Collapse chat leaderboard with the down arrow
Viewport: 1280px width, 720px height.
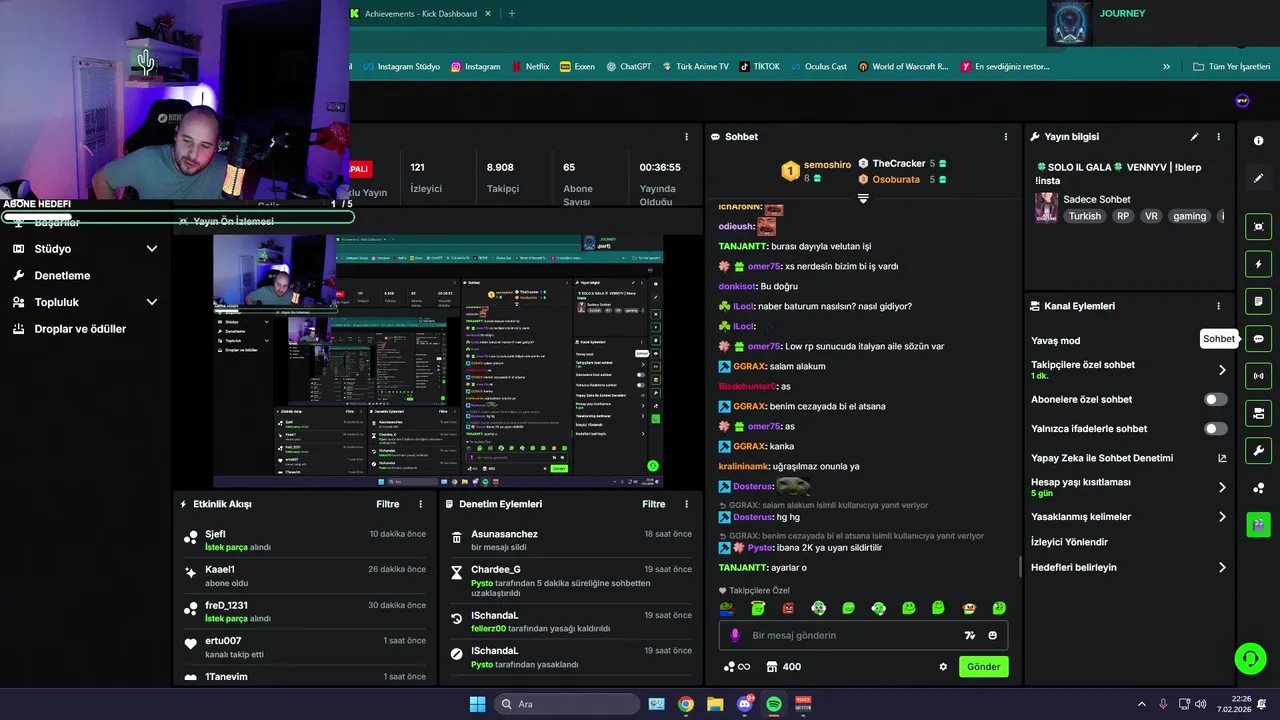(x=863, y=198)
